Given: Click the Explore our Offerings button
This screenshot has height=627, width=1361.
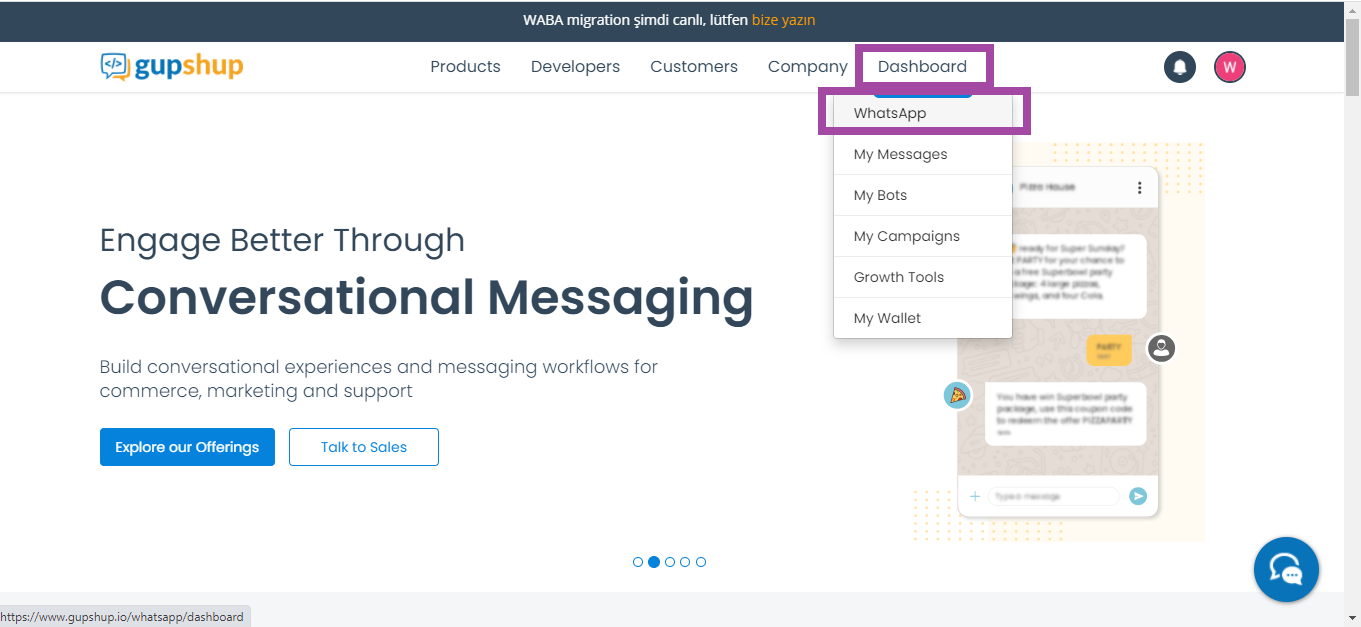Looking at the screenshot, I should point(187,447).
